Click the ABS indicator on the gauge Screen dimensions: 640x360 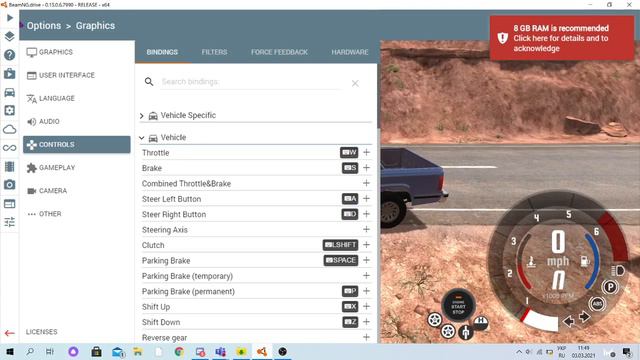[597, 304]
